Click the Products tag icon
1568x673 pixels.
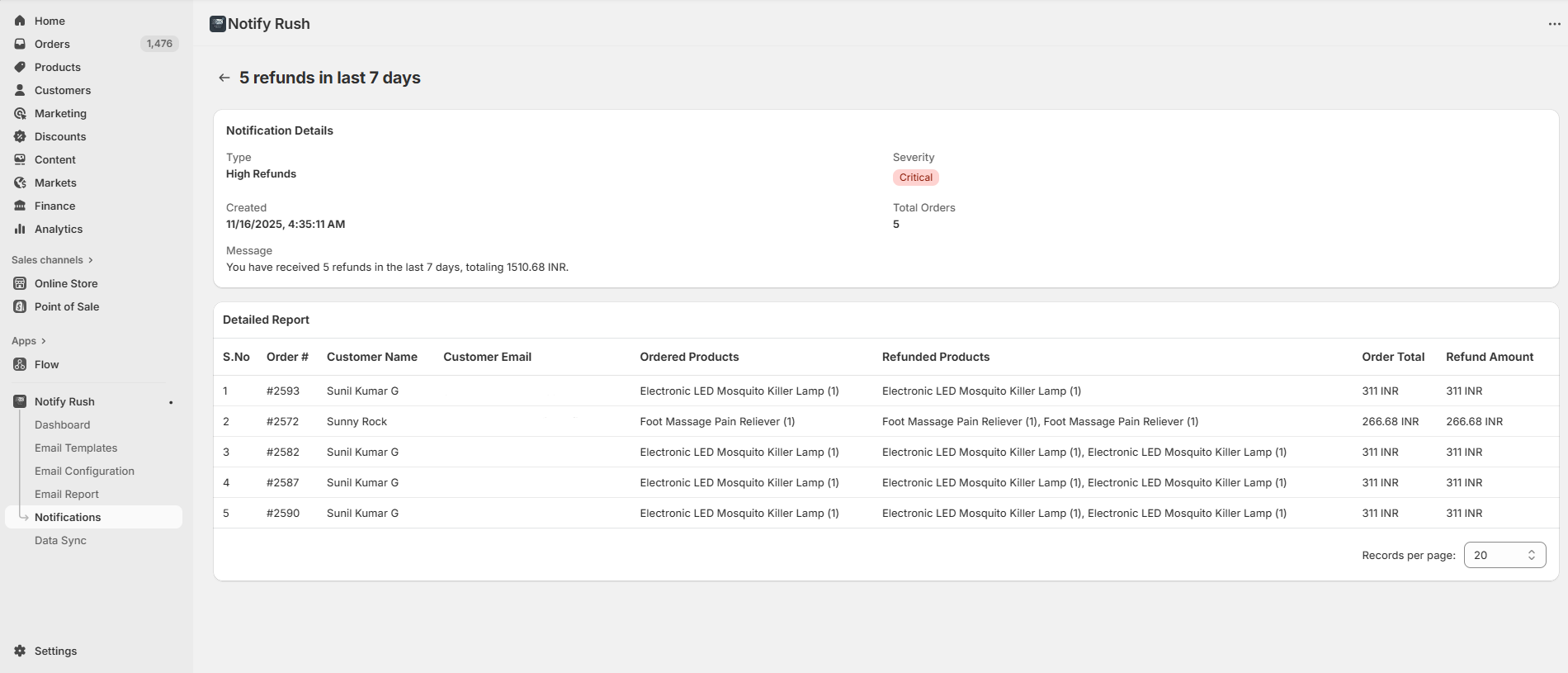(20, 67)
